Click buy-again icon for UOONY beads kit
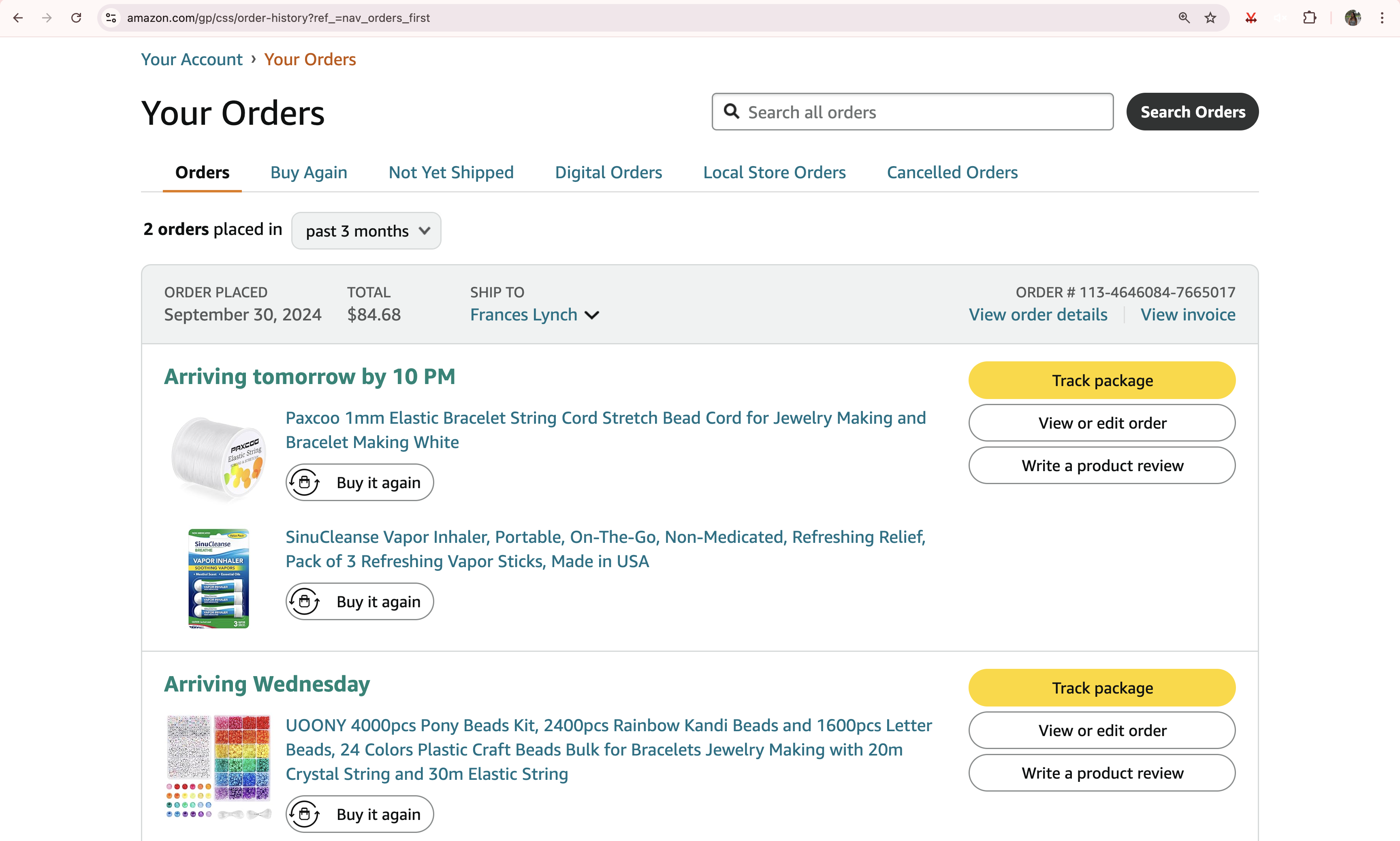1400x841 pixels. coord(305,814)
